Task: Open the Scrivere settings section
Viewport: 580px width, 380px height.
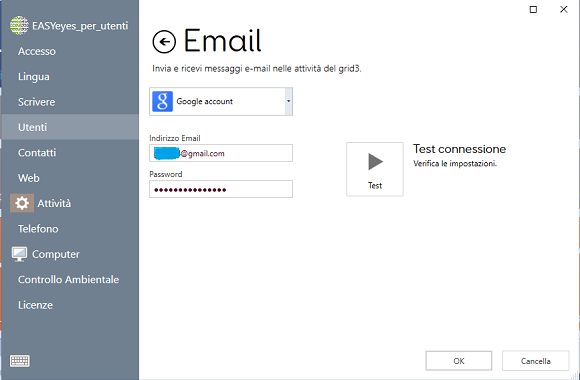Action: coord(37,102)
